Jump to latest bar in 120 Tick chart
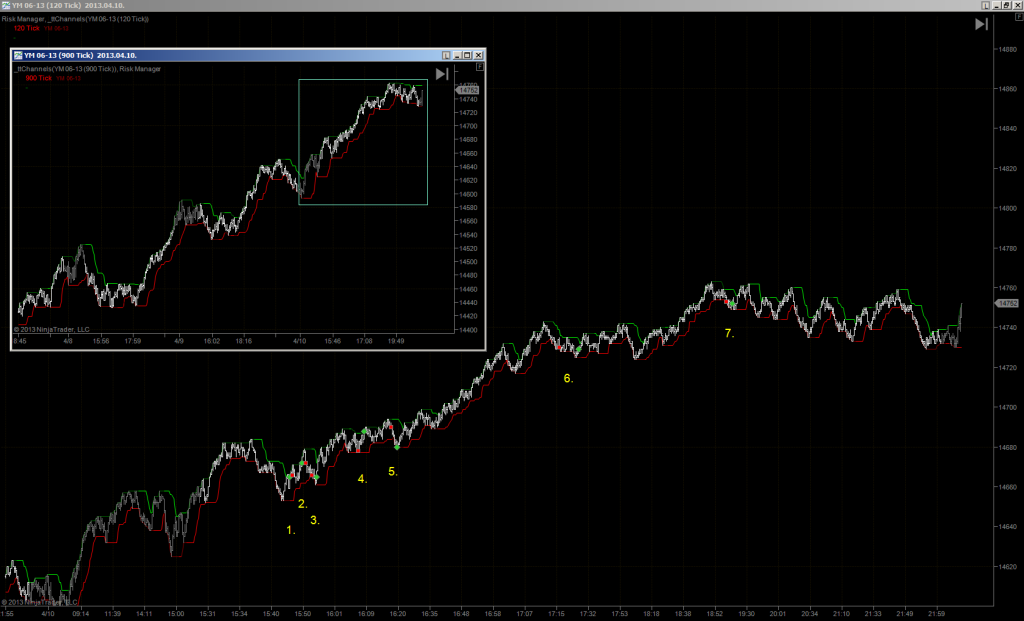 [x=981, y=24]
